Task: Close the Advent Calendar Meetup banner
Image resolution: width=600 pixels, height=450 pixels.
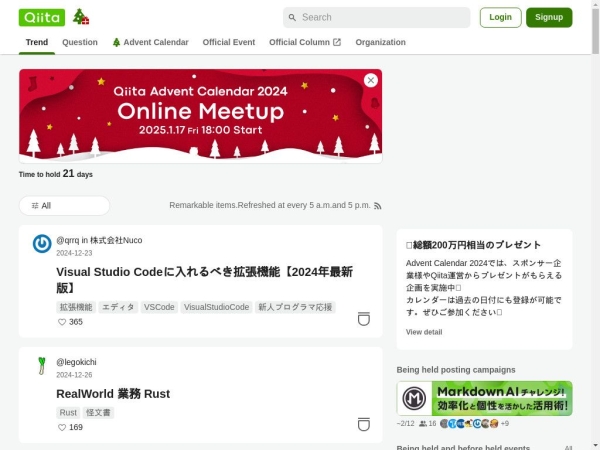Action: pyautogui.click(x=371, y=80)
